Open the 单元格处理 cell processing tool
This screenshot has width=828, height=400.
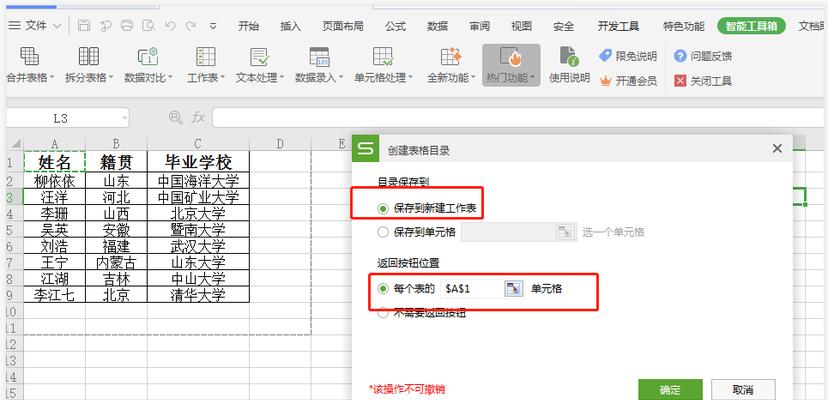click(383, 66)
